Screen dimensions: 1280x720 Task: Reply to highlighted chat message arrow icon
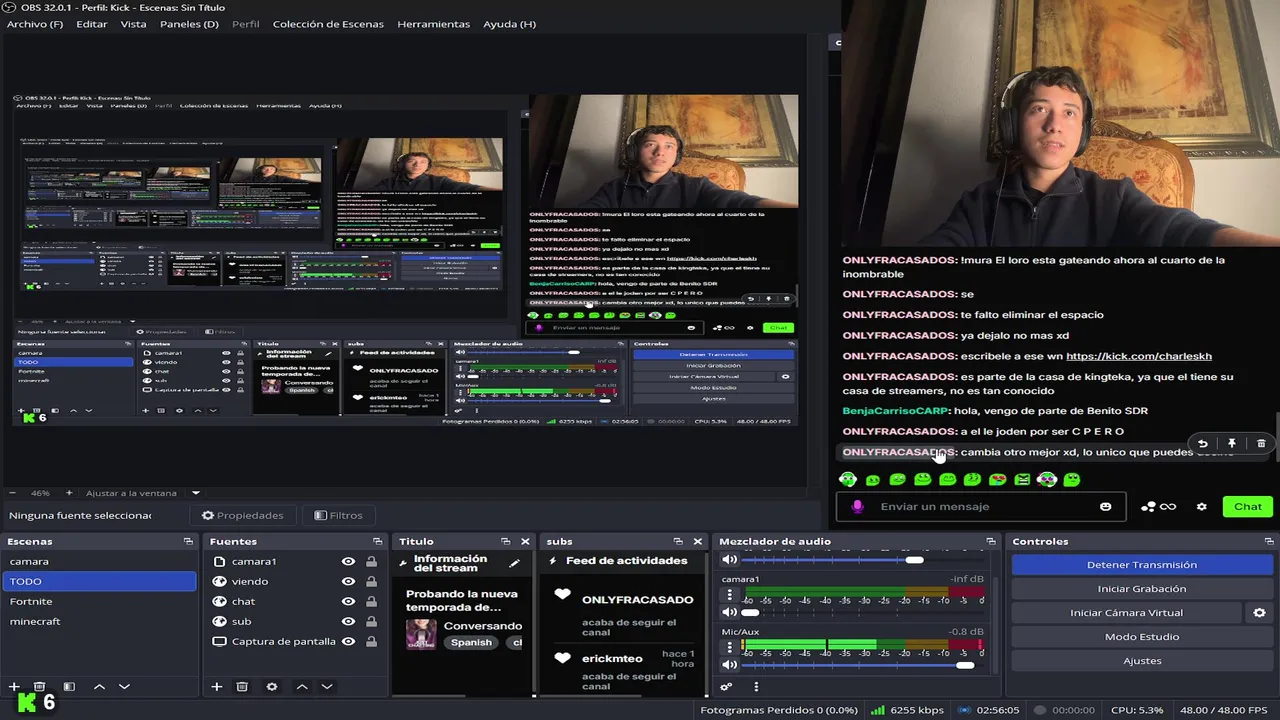[x=1203, y=443]
